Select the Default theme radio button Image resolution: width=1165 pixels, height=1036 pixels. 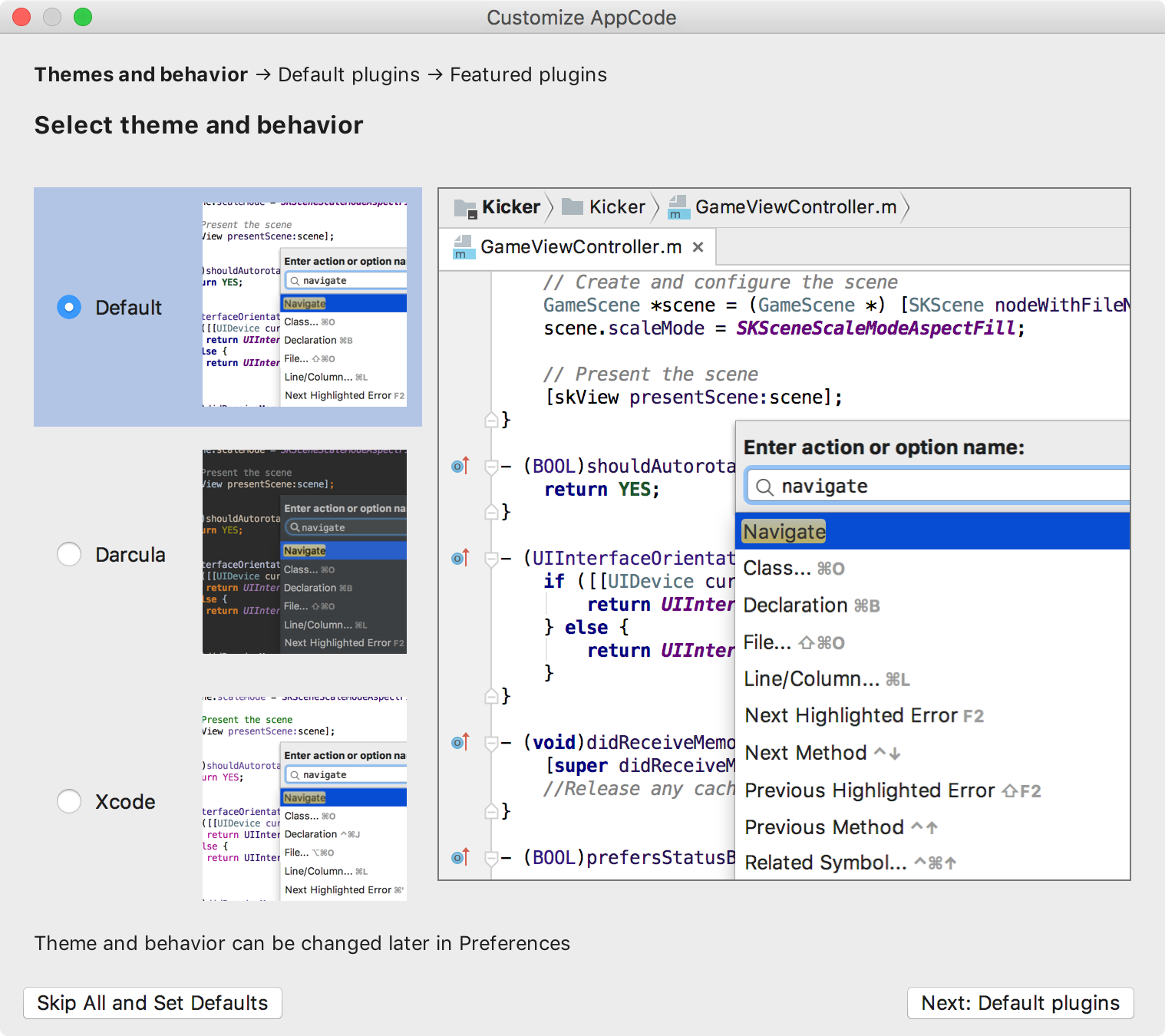click(x=69, y=308)
